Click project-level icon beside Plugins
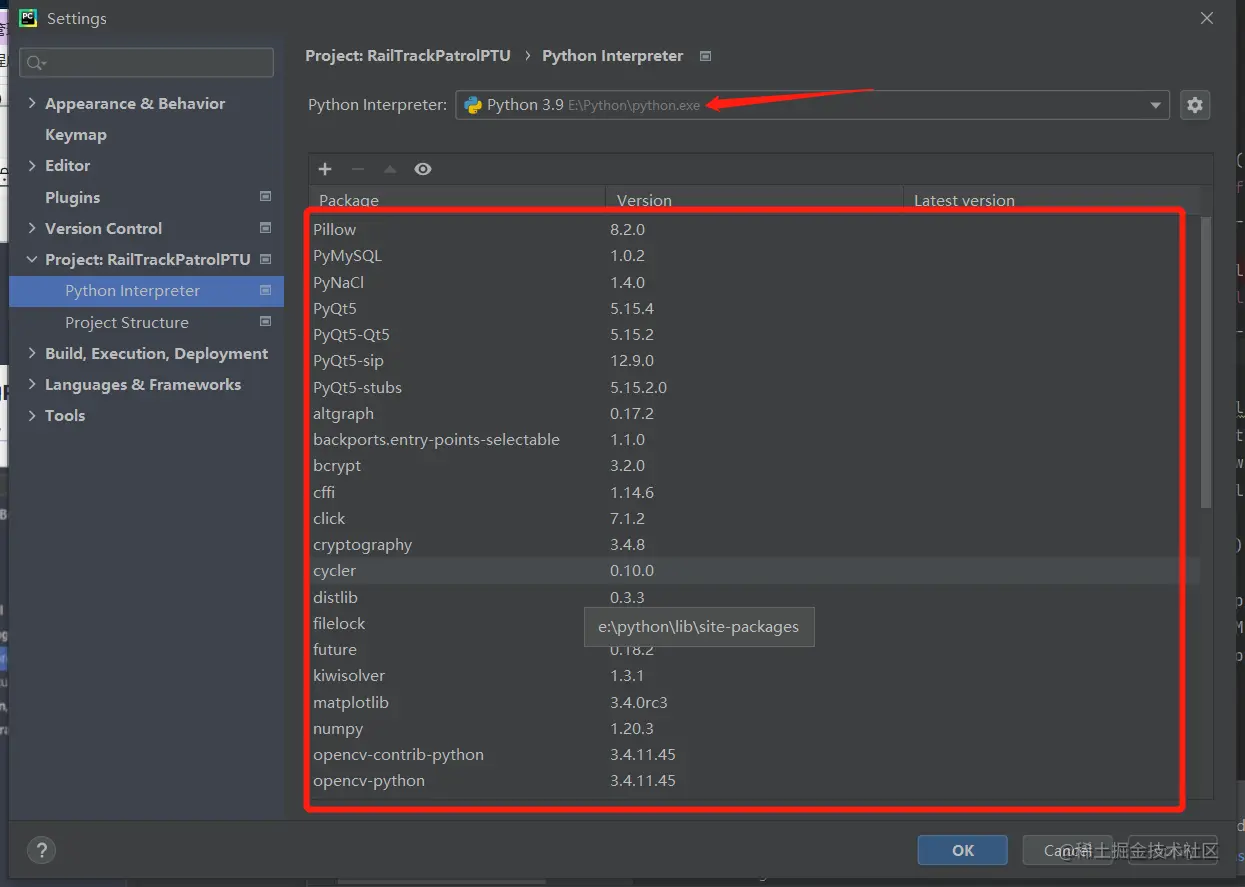This screenshot has height=887, width=1245. (265, 197)
